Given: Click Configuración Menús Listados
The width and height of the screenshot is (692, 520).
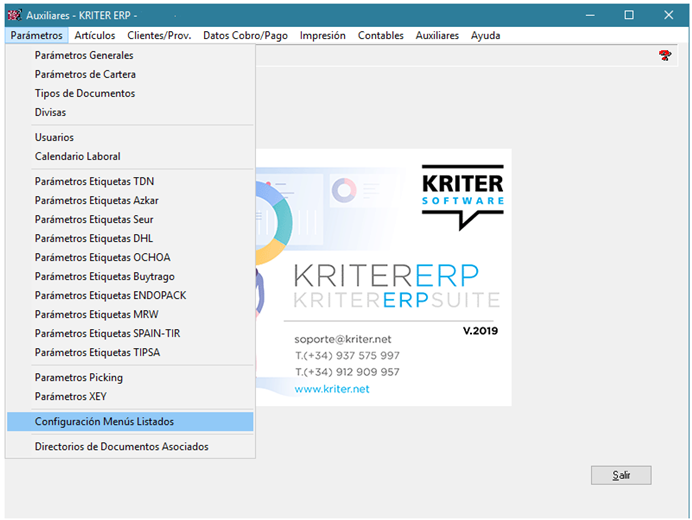Looking at the screenshot, I should point(130,422).
